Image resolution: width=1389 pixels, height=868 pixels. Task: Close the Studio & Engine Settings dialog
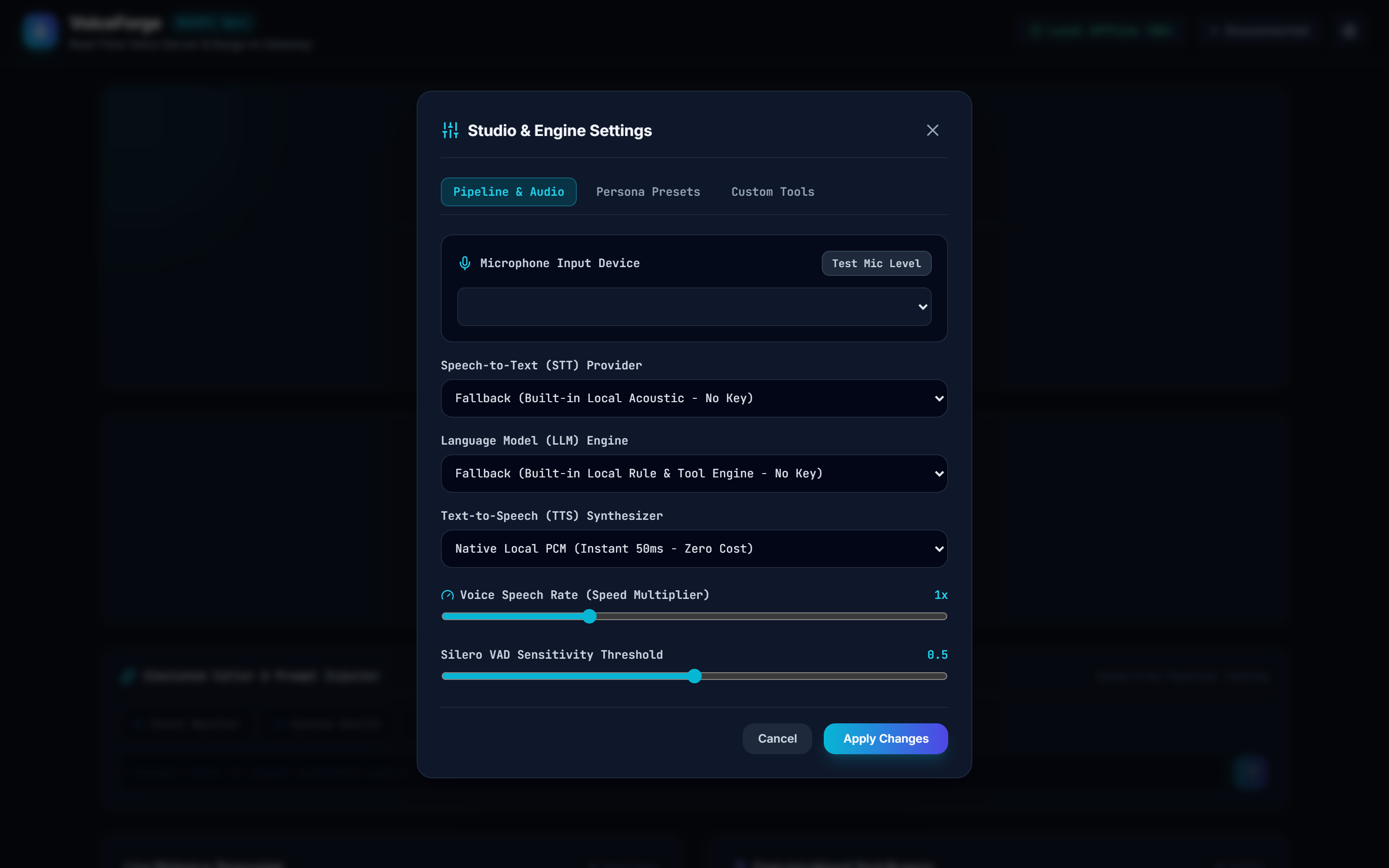point(932,130)
